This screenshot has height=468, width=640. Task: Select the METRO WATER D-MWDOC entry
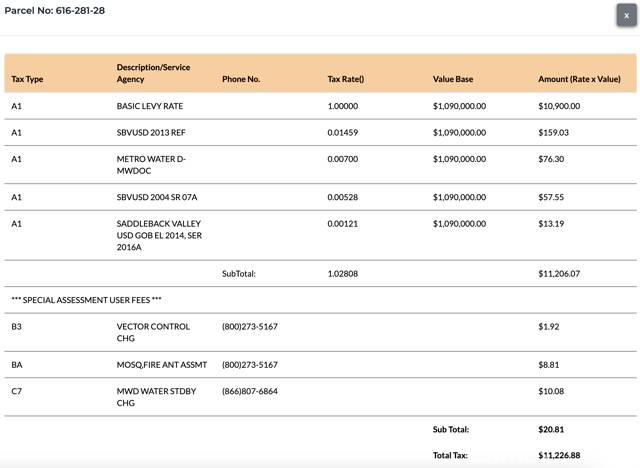coord(151,165)
